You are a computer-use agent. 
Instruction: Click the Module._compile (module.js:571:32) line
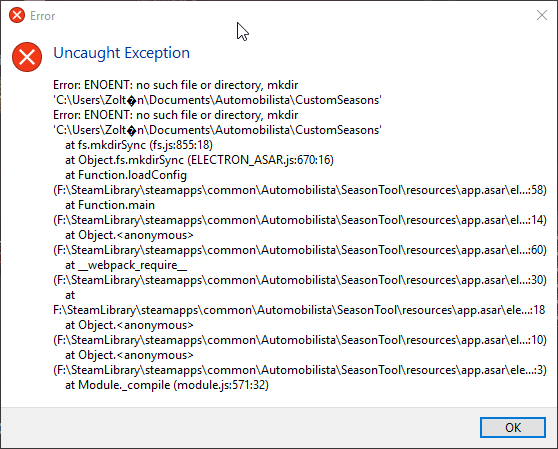point(167,385)
